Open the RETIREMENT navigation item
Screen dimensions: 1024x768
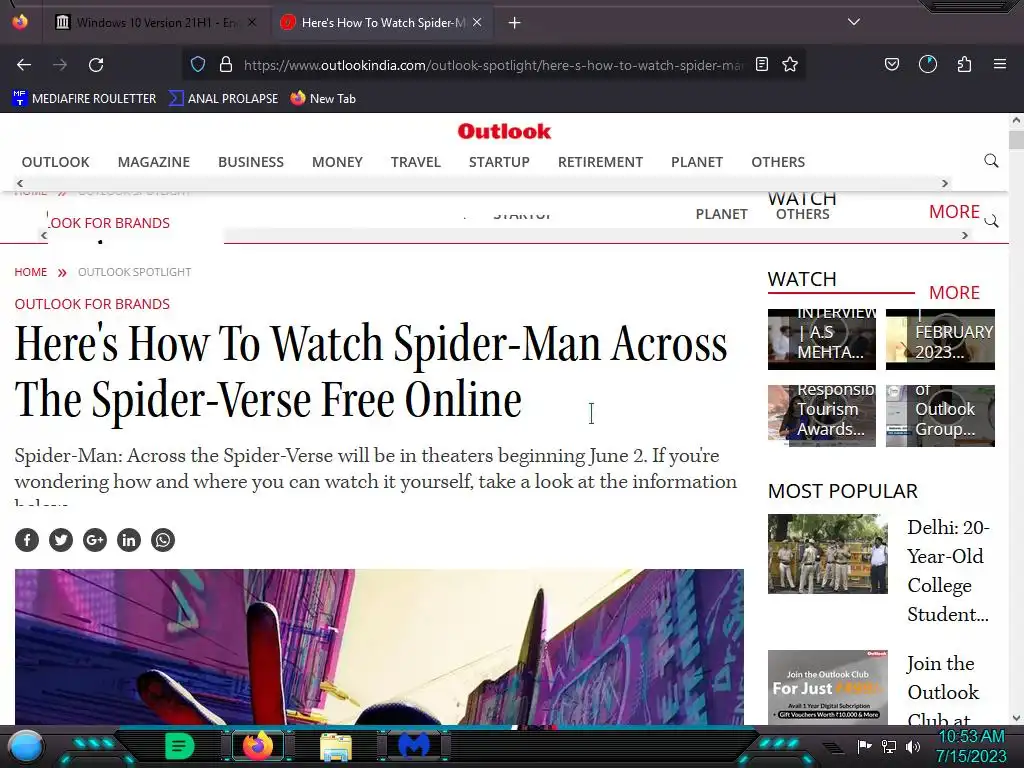[x=600, y=162]
